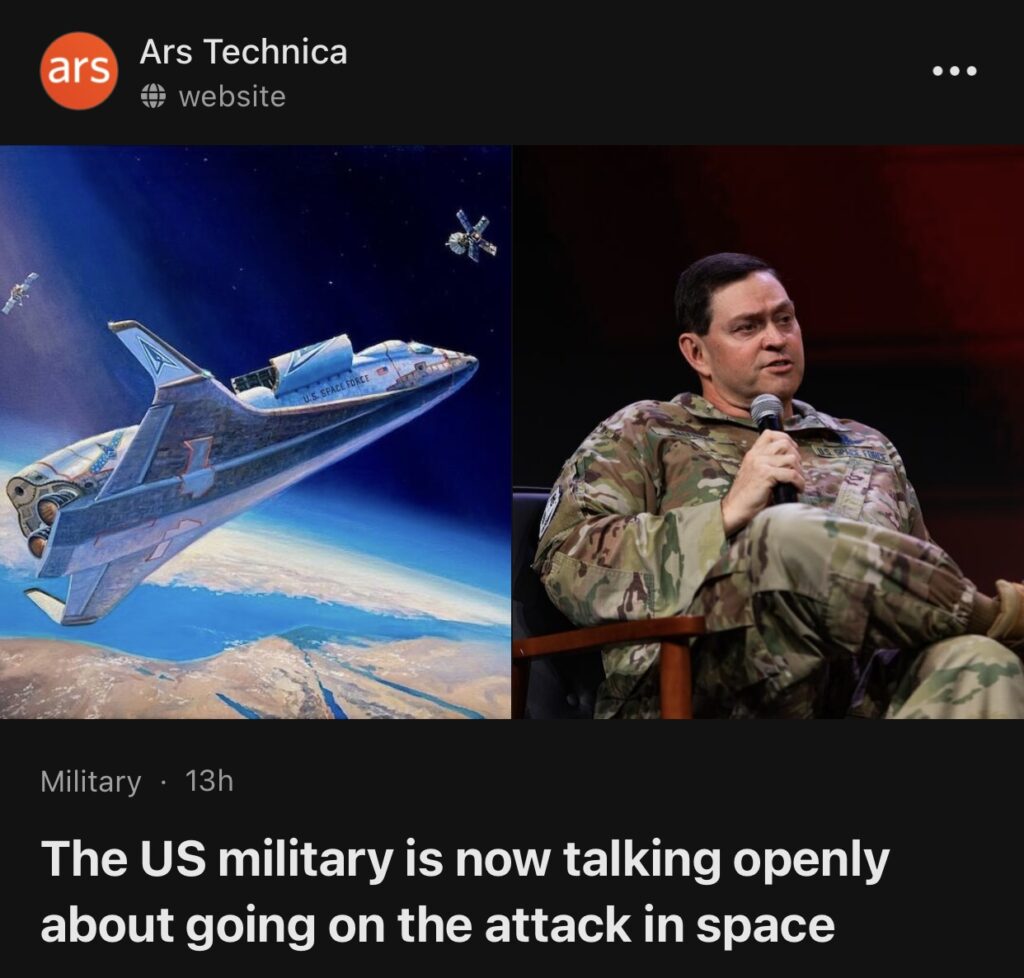Click the Space Force name tape on the uniform
The height and width of the screenshot is (978, 1024).
point(851,455)
